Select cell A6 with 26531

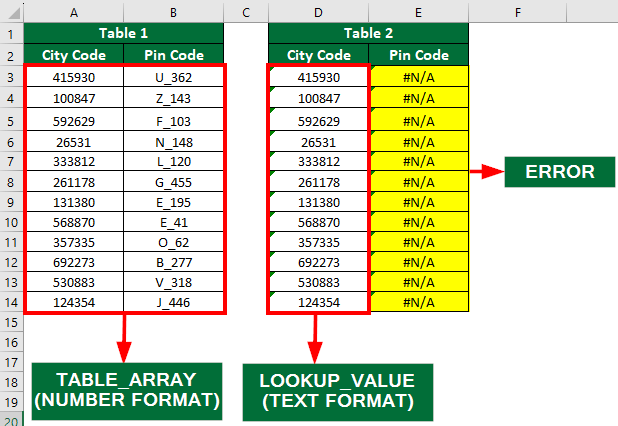coord(74,142)
